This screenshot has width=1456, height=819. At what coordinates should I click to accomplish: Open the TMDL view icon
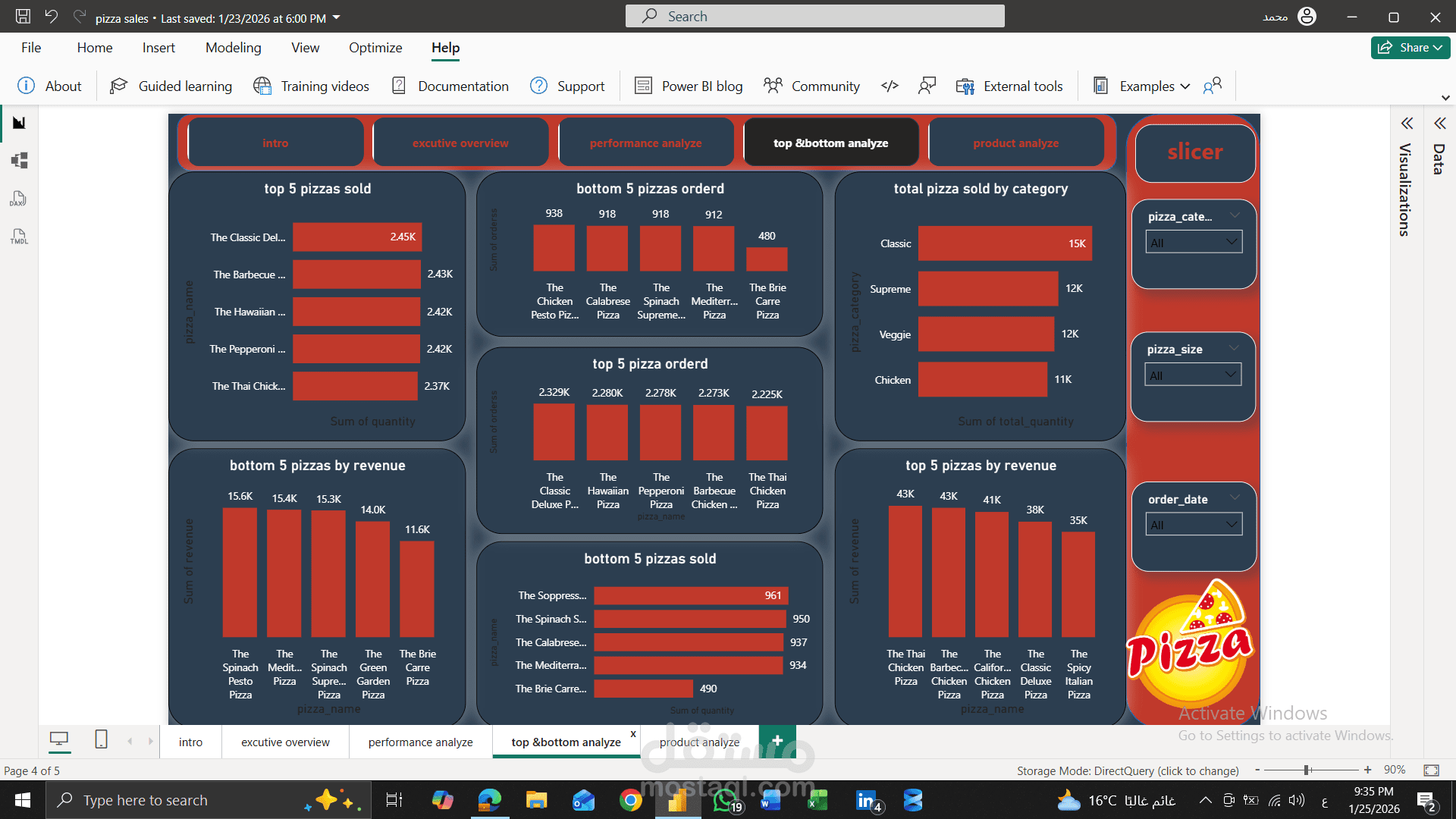click(x=19, y=237)
